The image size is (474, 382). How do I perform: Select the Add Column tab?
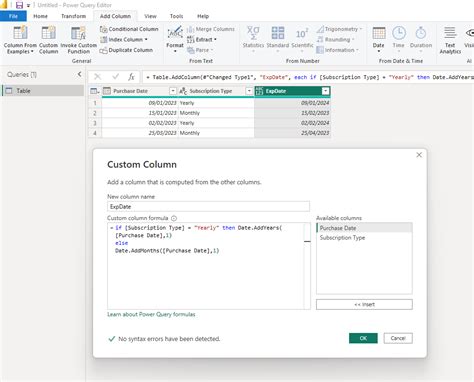115,16
